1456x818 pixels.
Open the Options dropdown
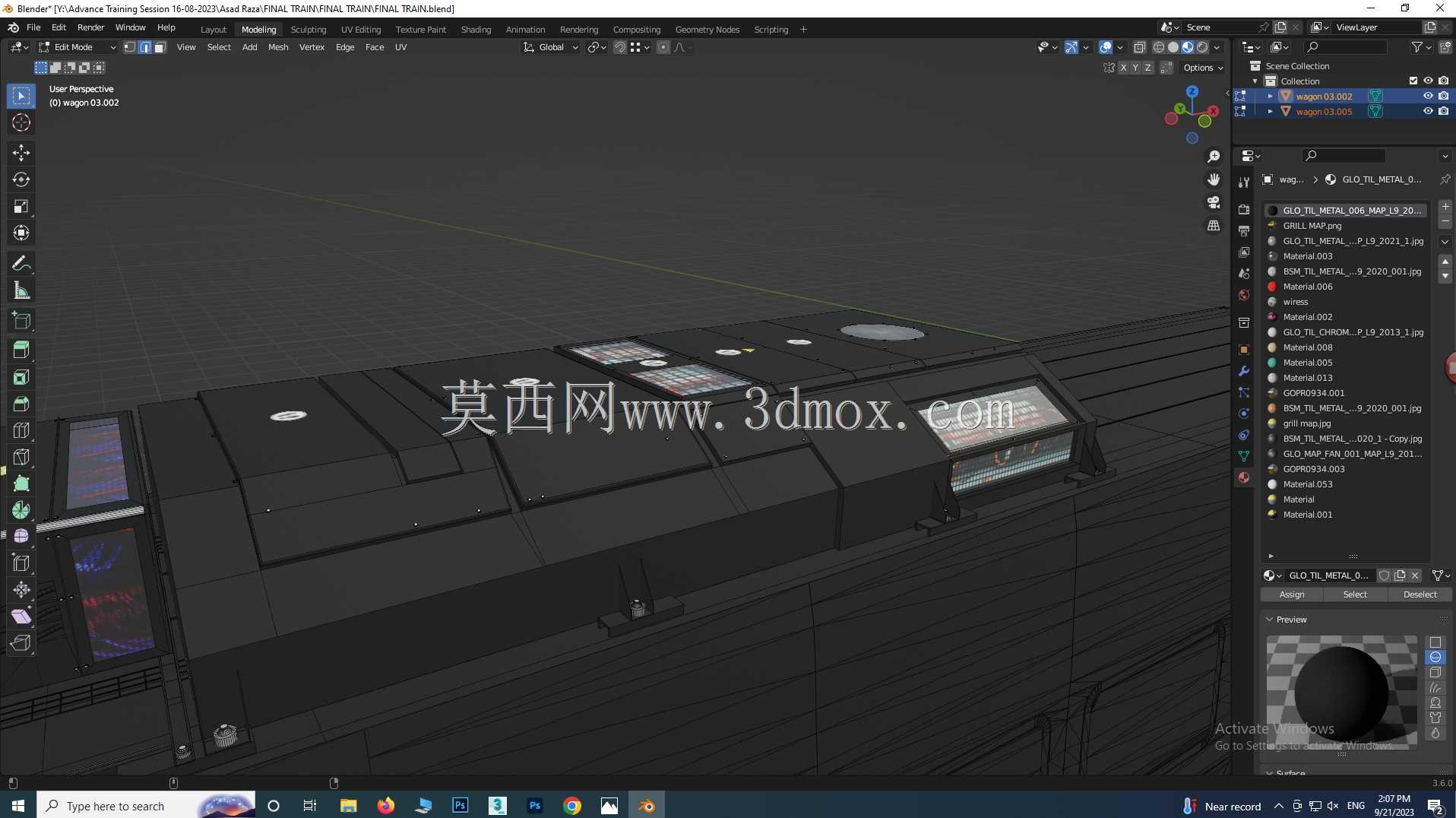1203,68
